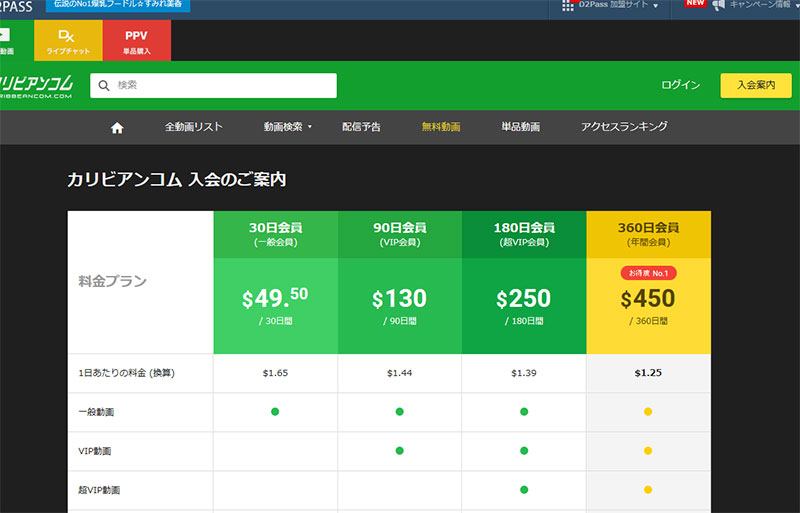Click the campaign megaphone icon
The height and width of the screenshot is (513, 800).
718,5
